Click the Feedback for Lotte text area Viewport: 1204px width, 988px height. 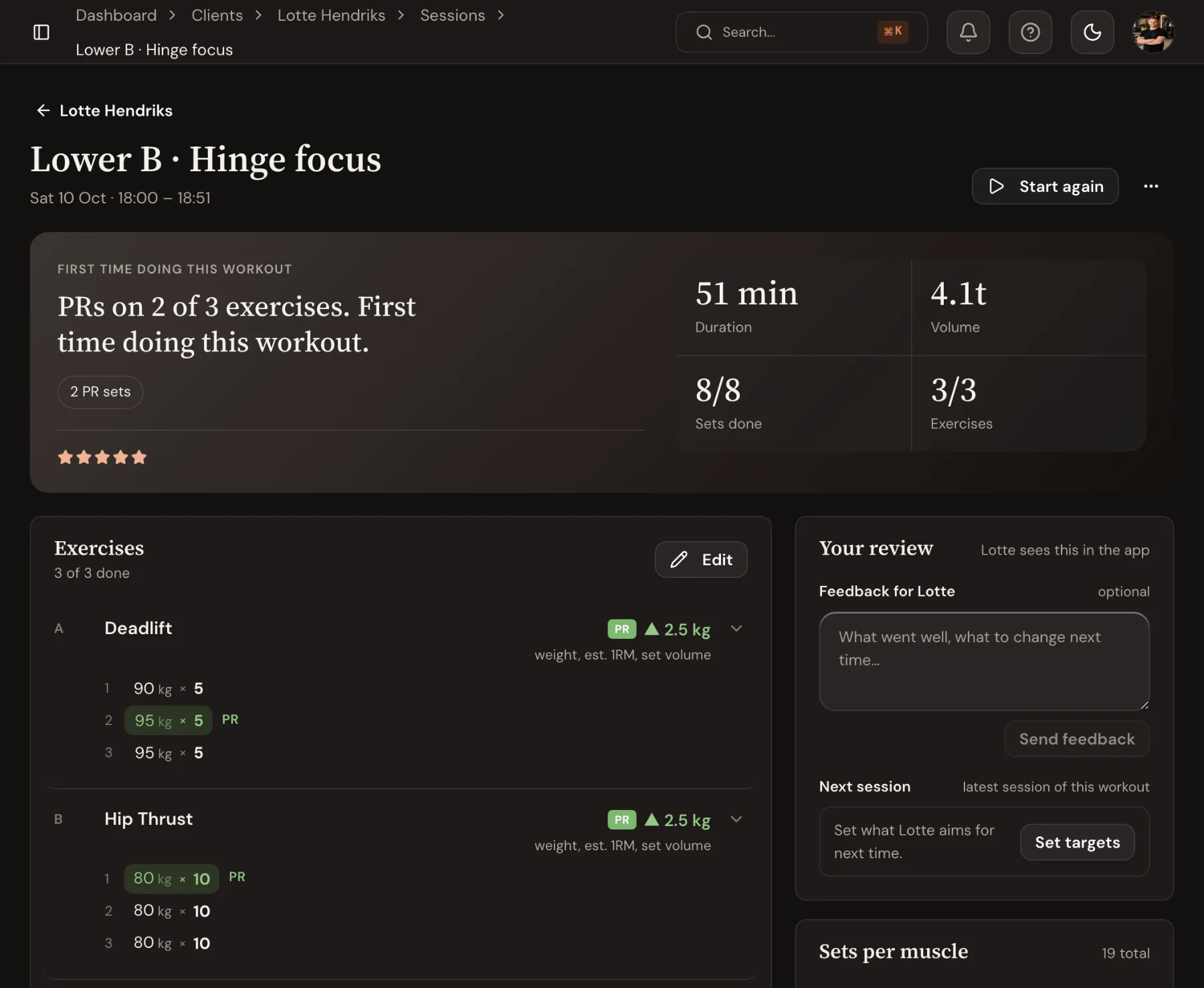[x=984, y=662]
